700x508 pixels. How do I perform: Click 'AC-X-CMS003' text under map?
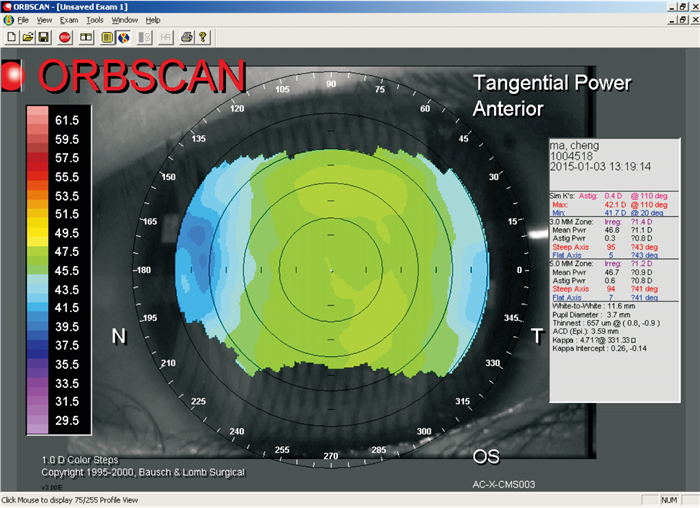click(504, 484)
